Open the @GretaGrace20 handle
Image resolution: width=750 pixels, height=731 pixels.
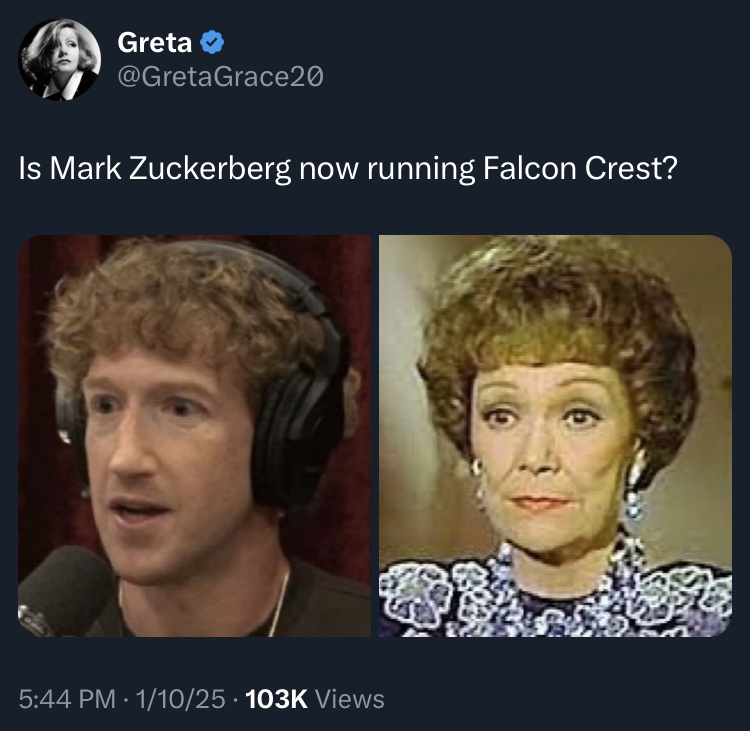point(220,75)
